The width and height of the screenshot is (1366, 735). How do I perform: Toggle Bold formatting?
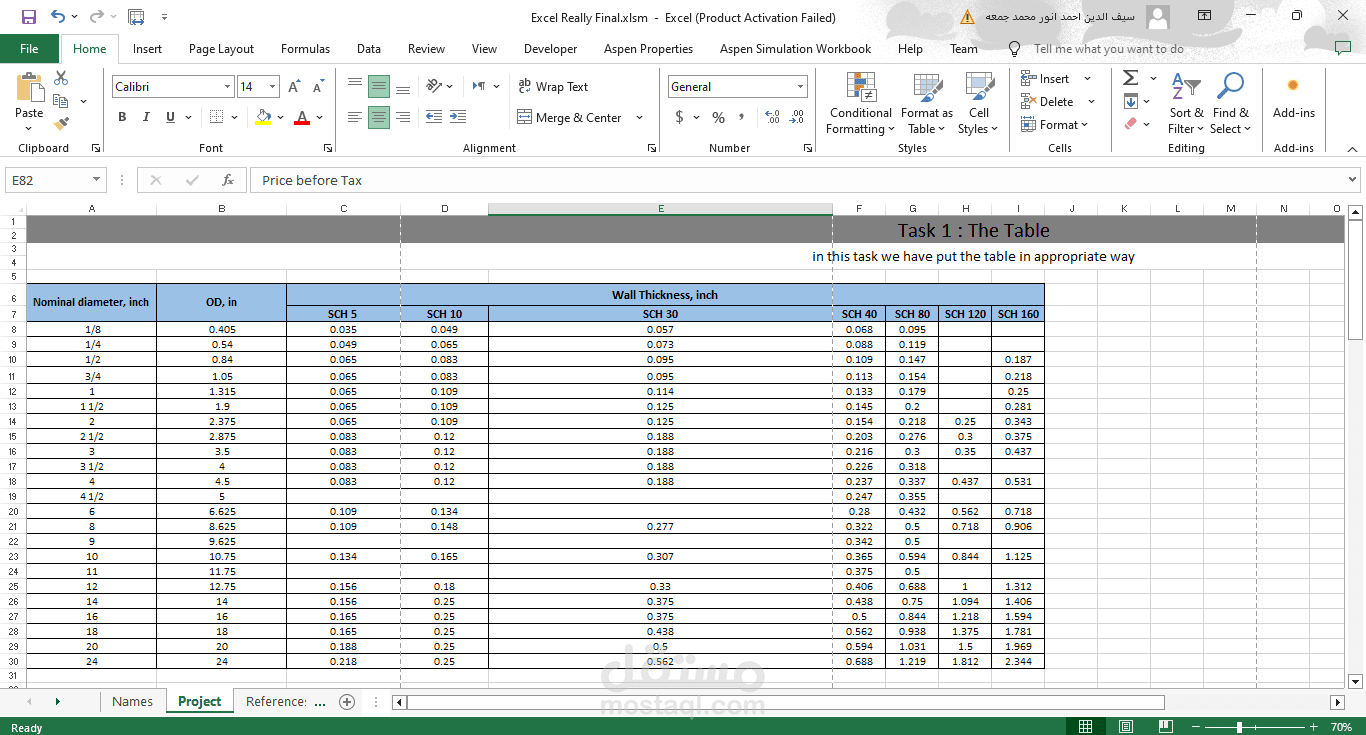pyautogui.click(x=122, y=117)
